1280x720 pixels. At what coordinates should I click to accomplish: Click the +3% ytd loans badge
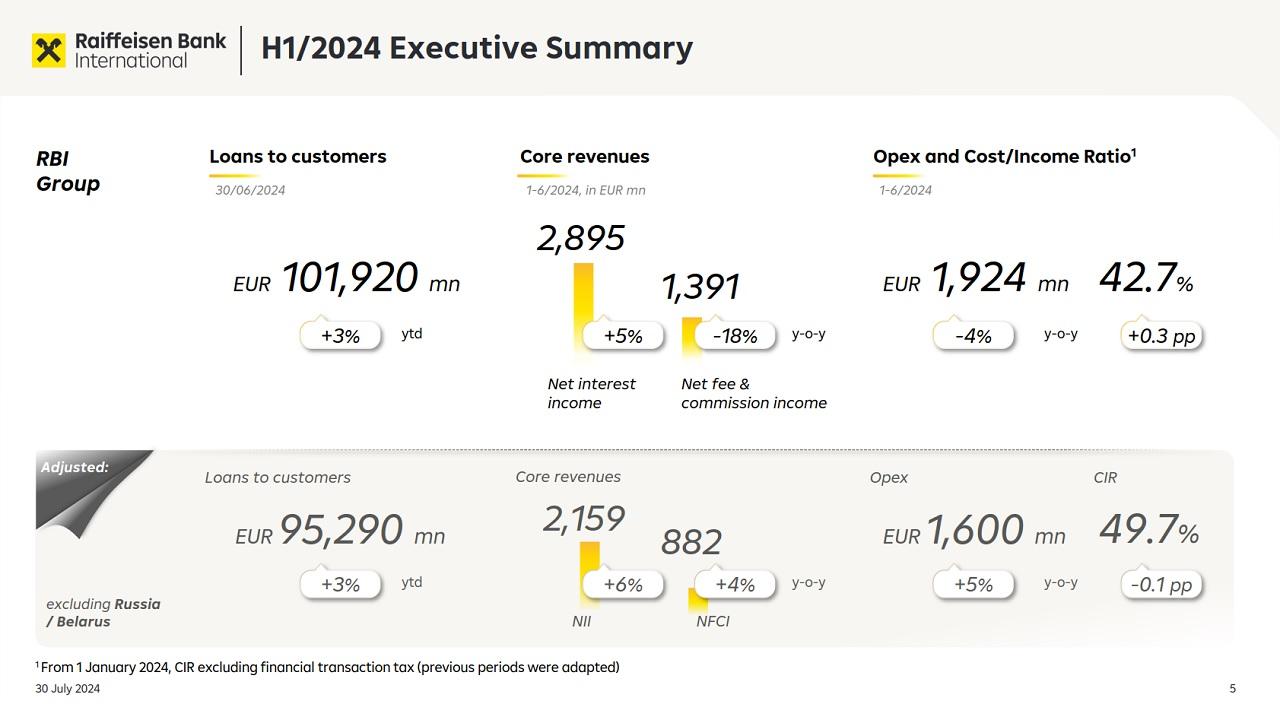point(340,336)
